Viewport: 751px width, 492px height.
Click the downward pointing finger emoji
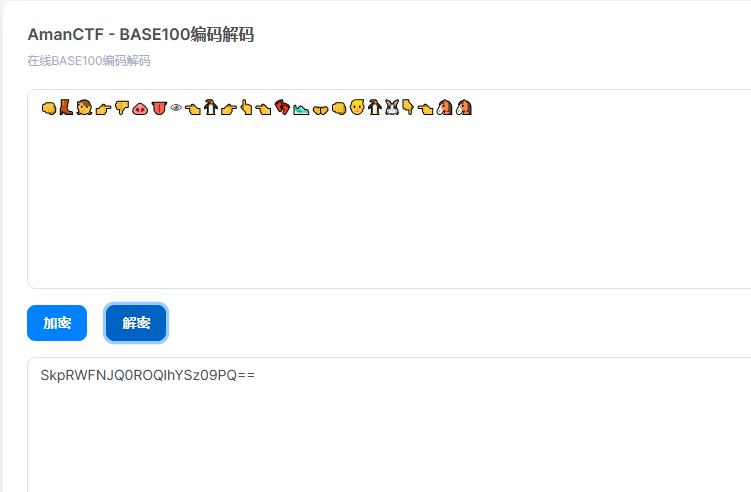(408, 107)
